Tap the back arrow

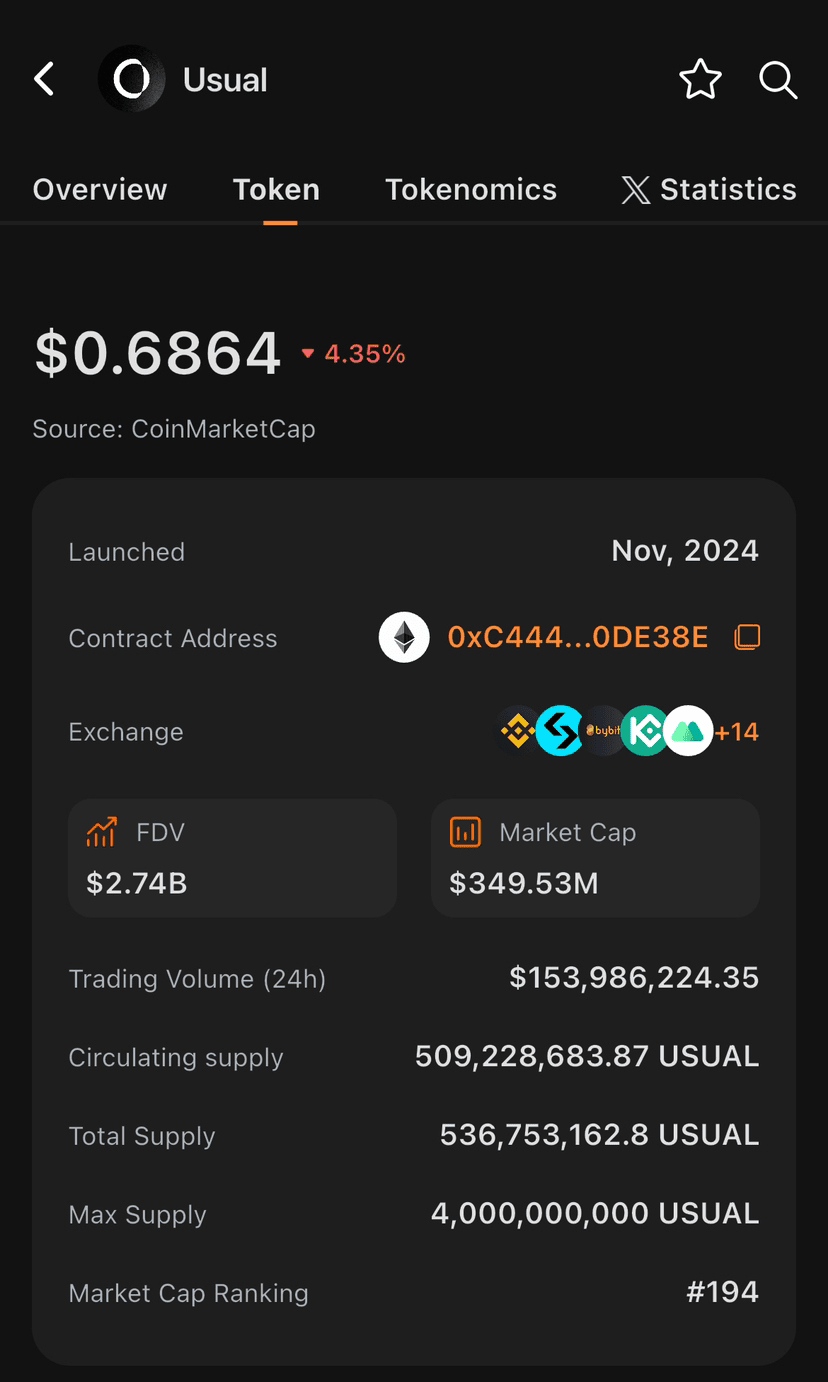click(x=44, y=79)
